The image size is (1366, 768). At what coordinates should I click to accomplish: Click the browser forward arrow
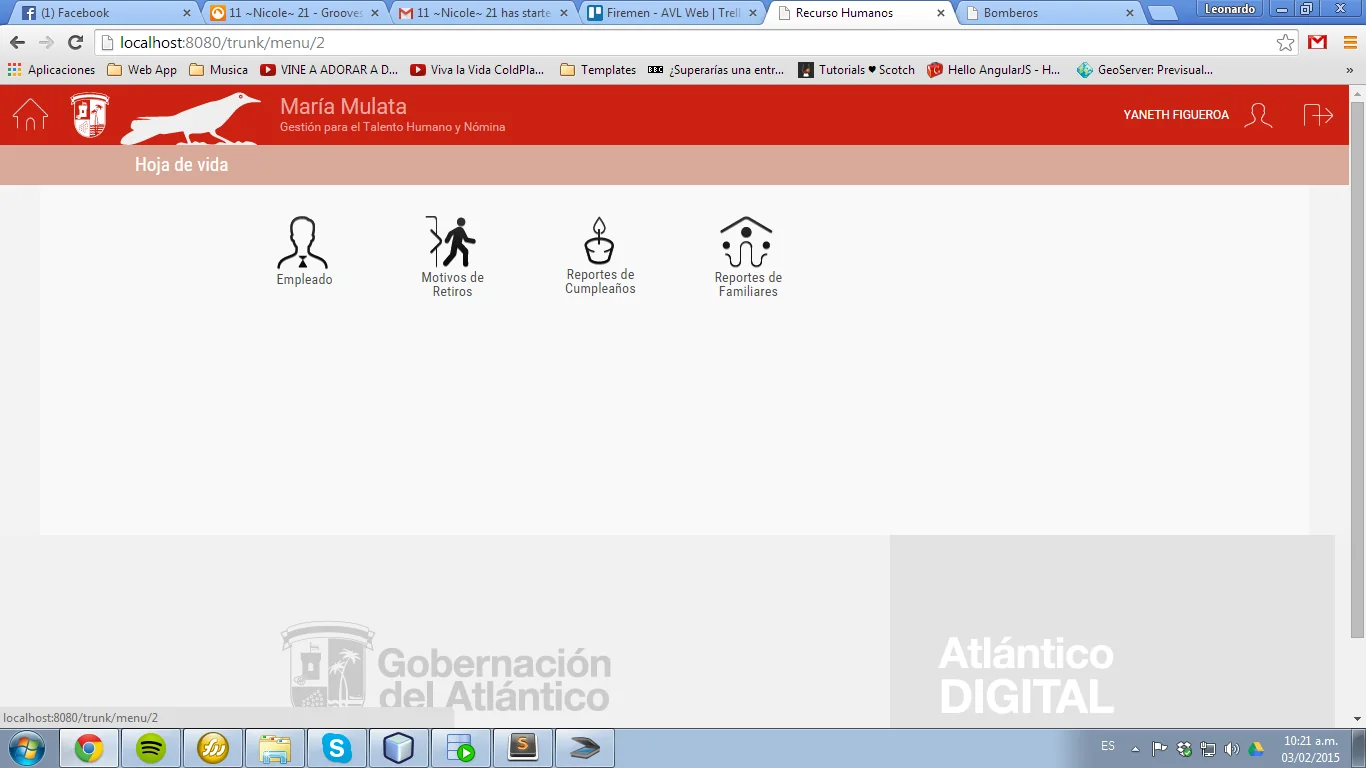click(x=46, y=43)
